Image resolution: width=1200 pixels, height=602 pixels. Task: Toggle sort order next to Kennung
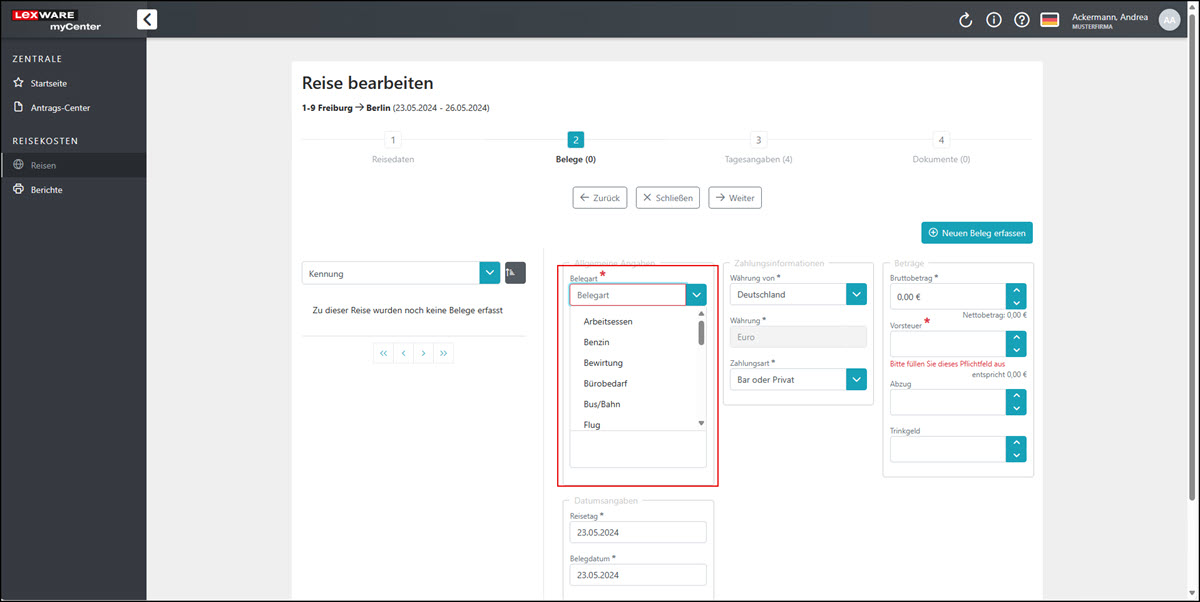click(x=515, y=273)
